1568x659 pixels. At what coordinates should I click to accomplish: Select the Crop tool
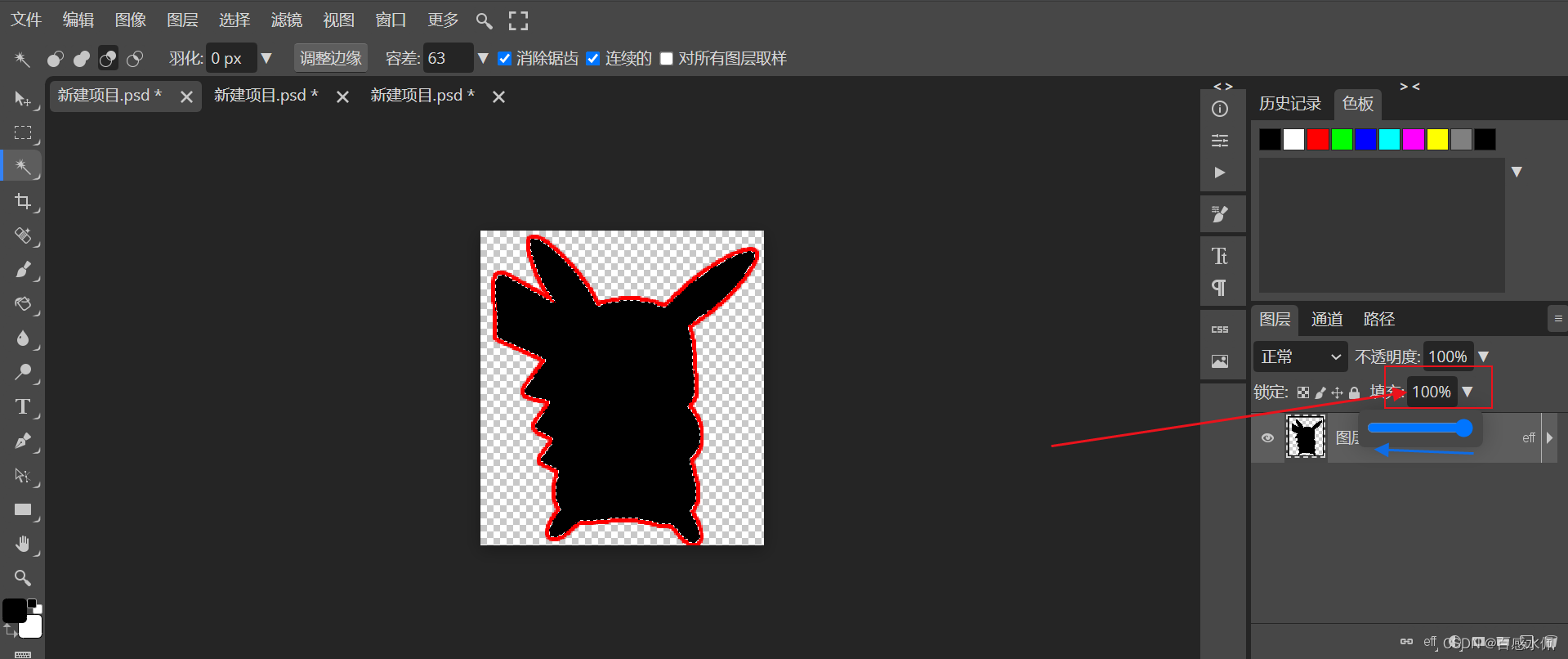pos(22,201)
